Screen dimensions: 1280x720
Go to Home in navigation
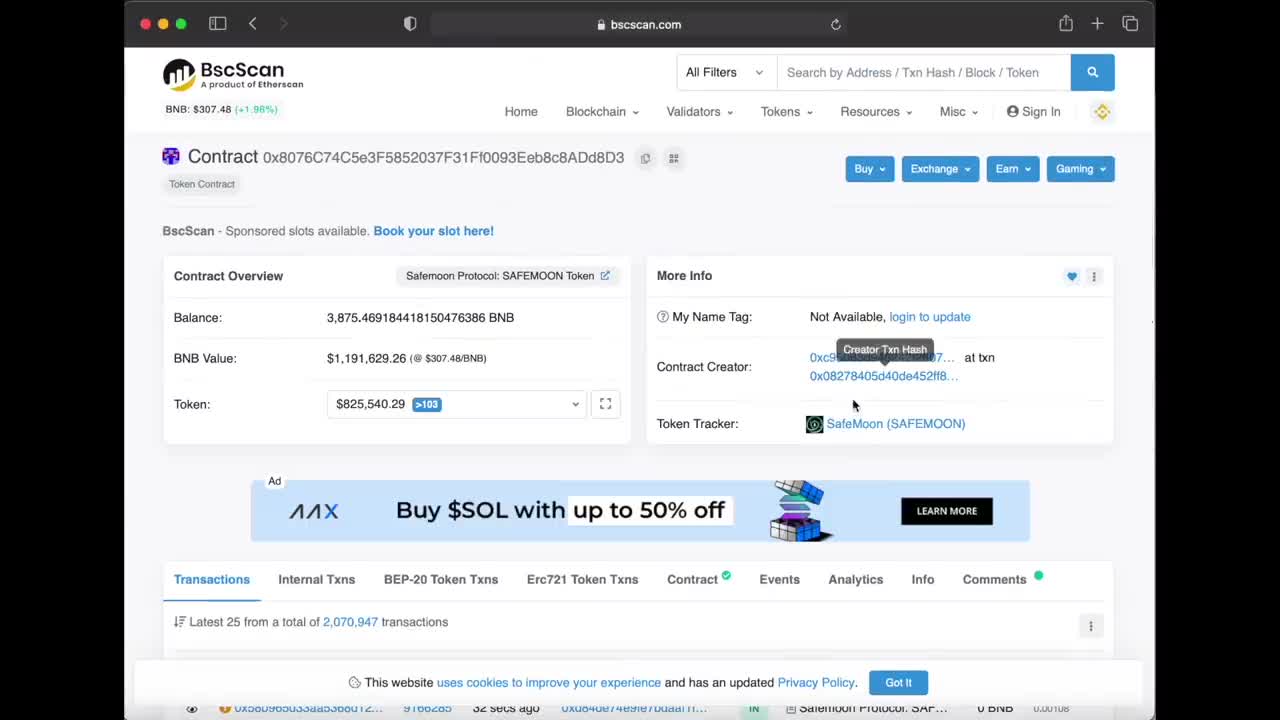coord(521,112)
